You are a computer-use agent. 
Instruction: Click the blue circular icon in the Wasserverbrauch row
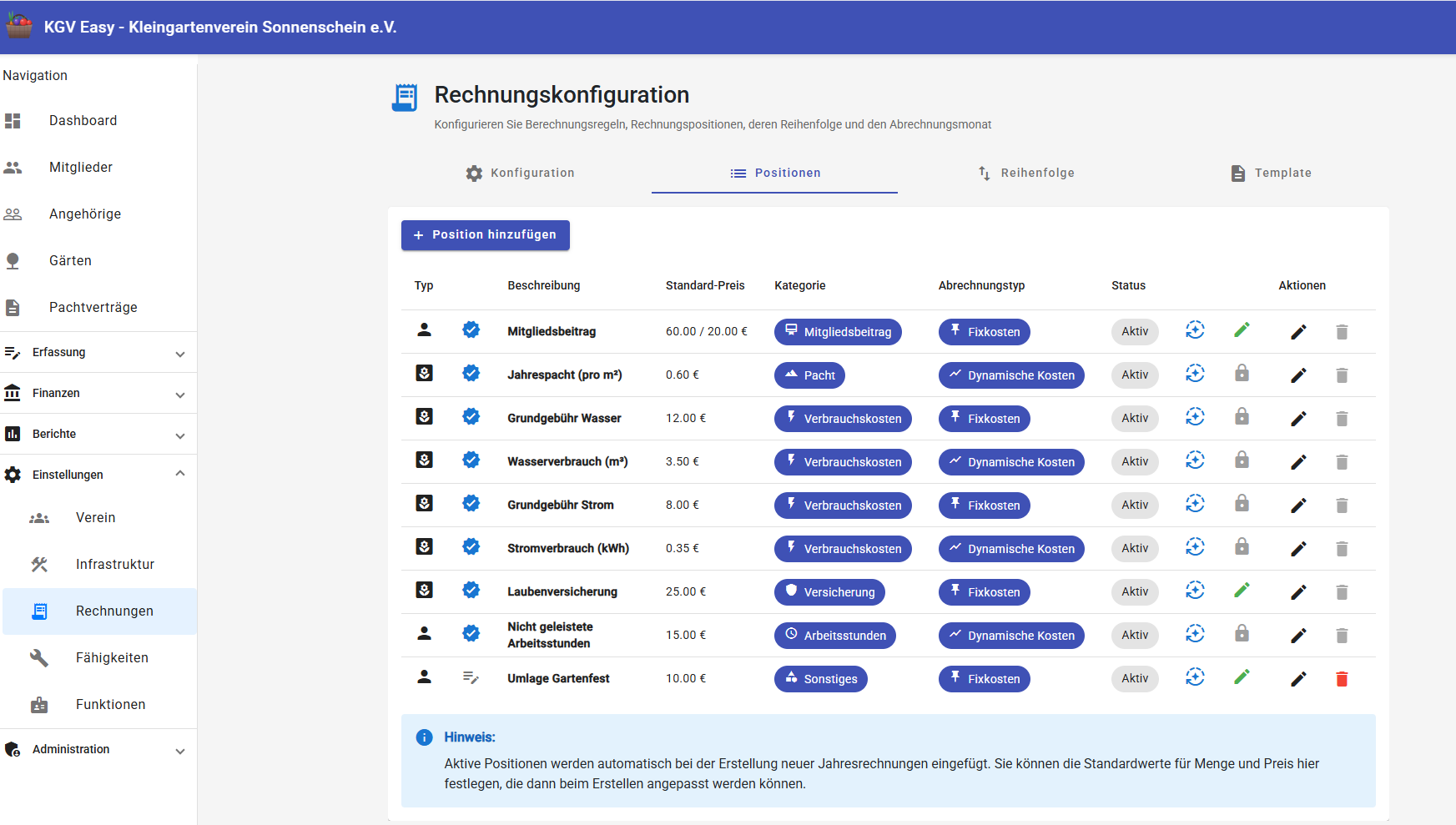(x=1195, y=460)
